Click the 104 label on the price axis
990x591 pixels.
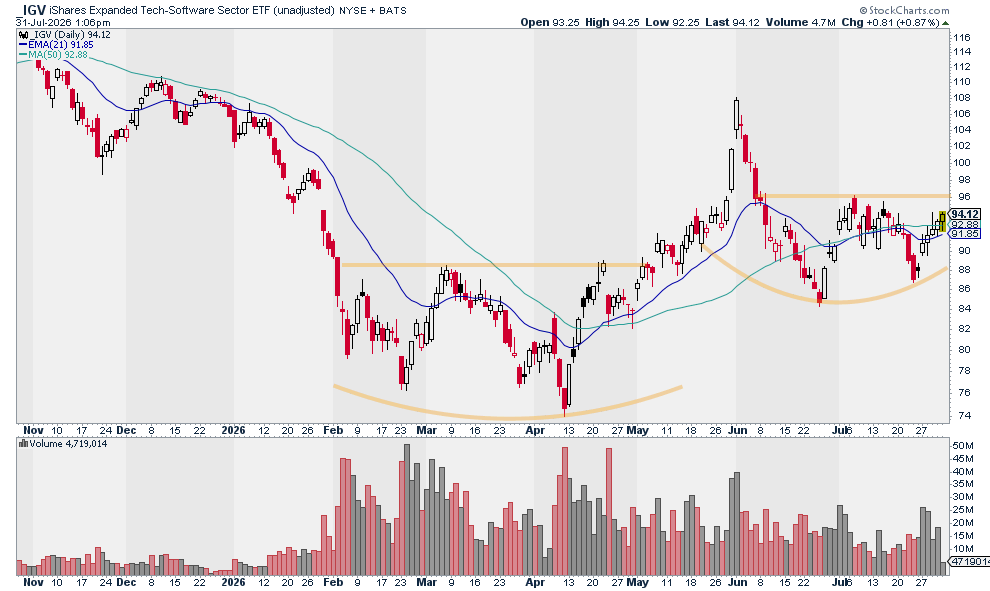pos(962,129)
